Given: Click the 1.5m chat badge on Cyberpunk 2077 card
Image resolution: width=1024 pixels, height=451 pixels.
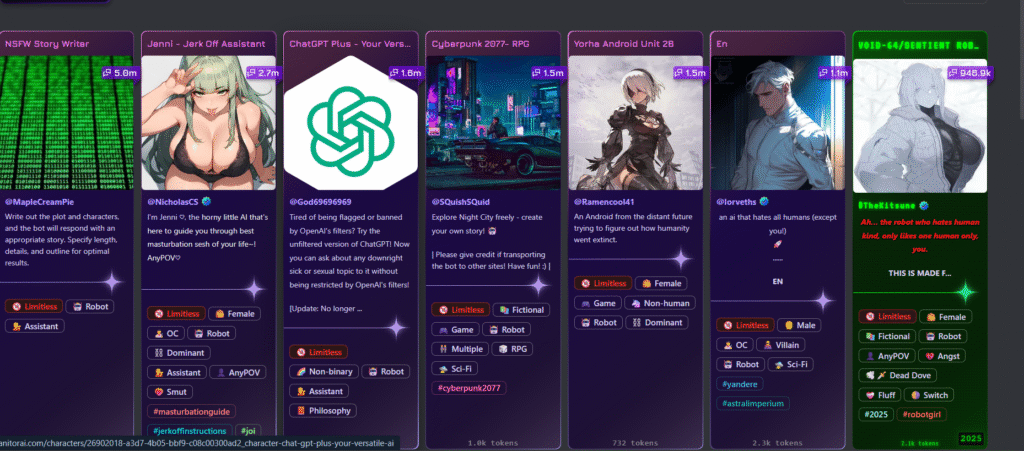Looking at the screenshot, I should [x=549, y=73].
